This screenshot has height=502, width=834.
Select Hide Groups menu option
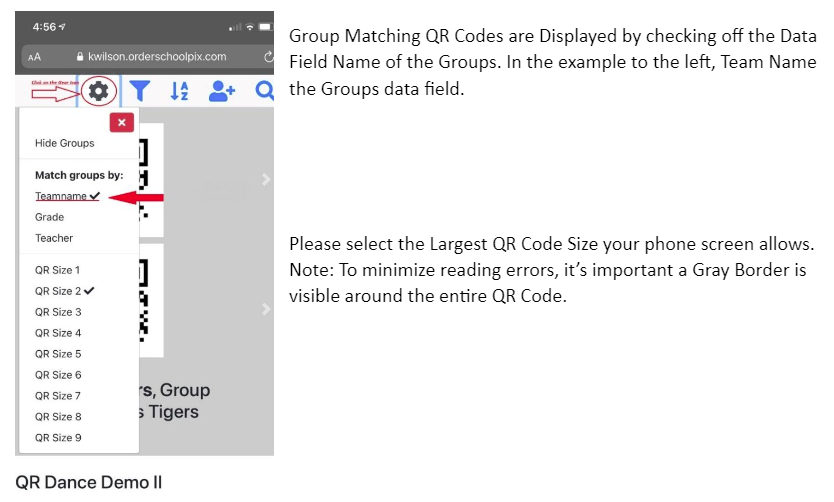point(64,143)
